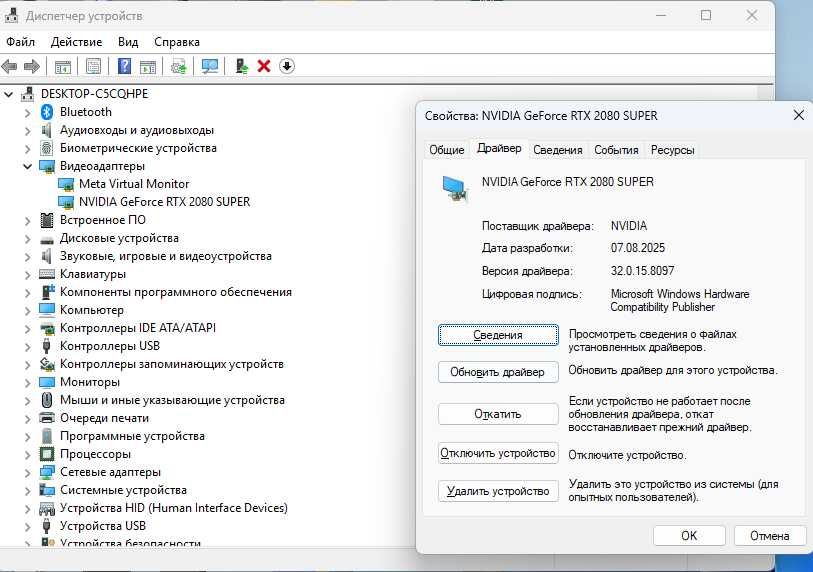This screenshot has height=572, width=813.
Task: Open the Вид menu
Action: pyautogui.click(x=128, y=42)
